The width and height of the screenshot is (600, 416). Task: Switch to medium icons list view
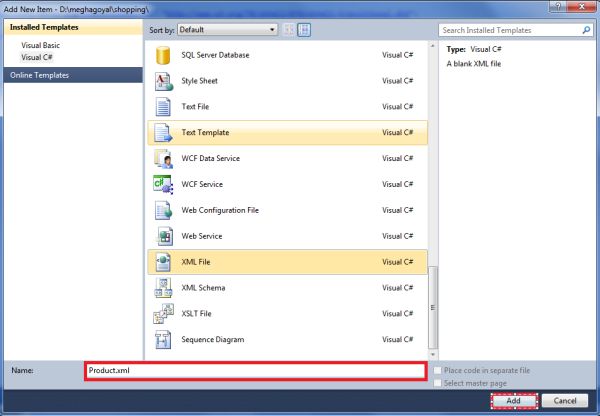(304, 30)
